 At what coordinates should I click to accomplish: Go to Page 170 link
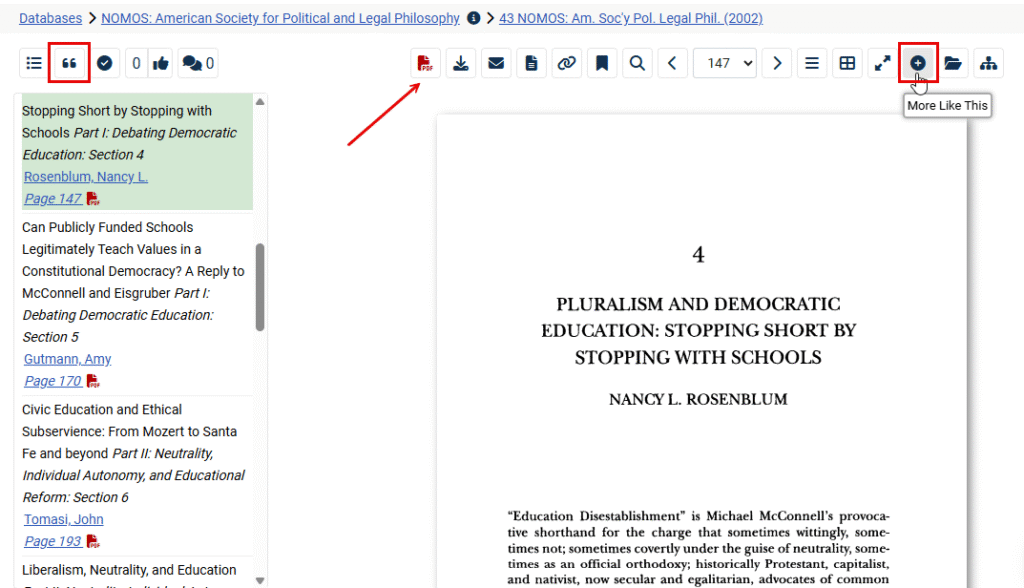[x=53, y=381]
